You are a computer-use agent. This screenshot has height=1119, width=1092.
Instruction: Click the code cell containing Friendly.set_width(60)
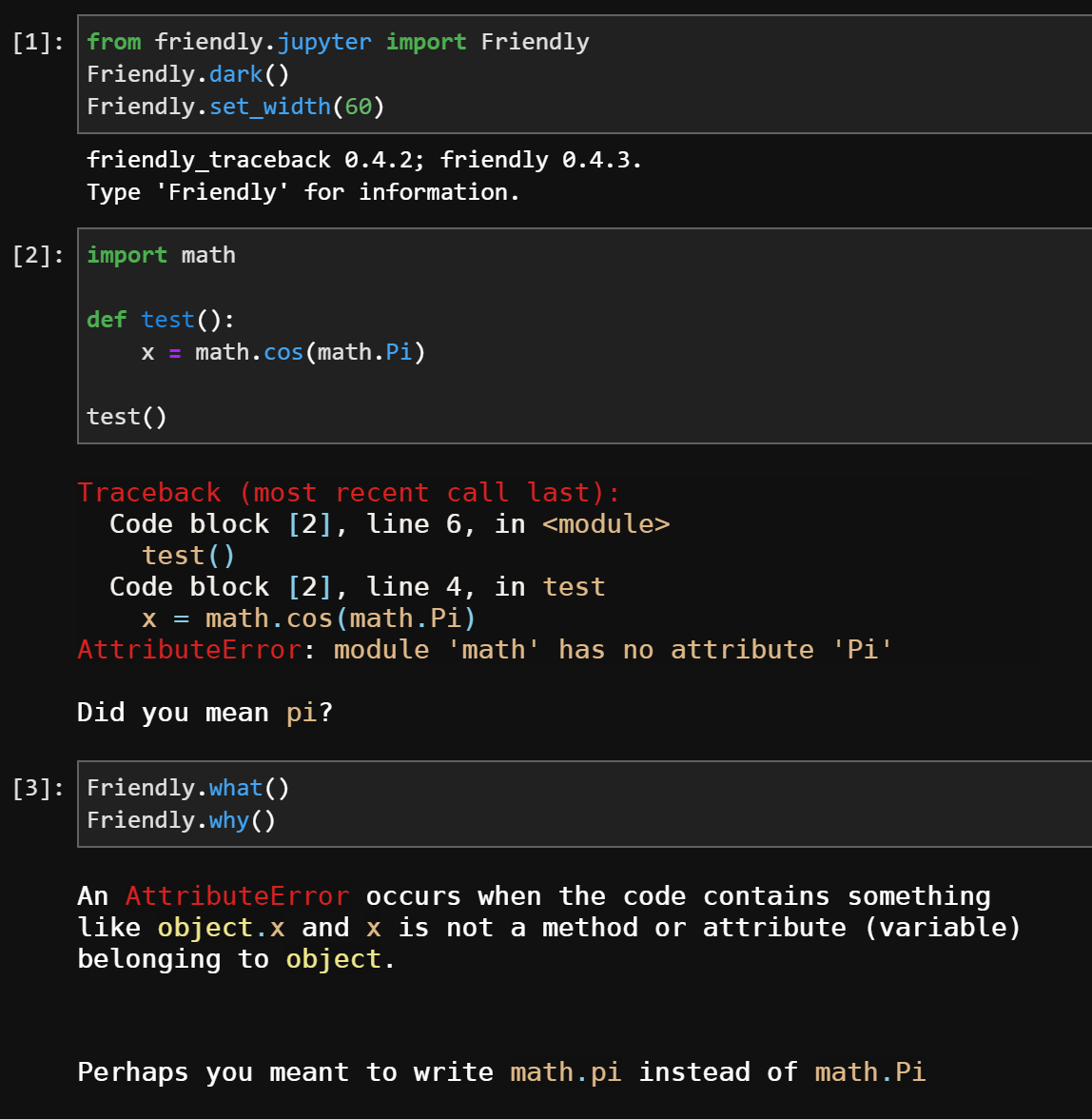click(584, 74)
